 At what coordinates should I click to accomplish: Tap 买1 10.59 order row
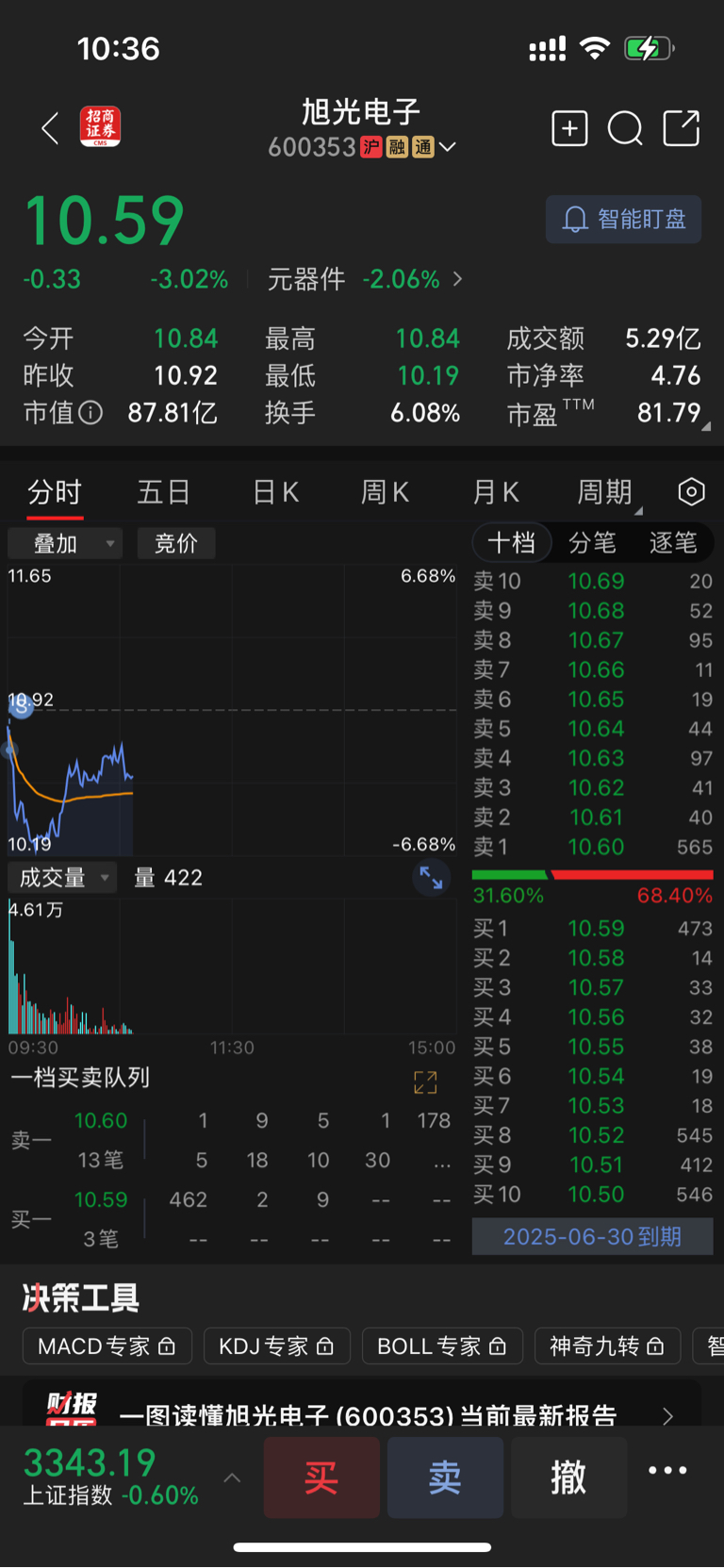pyautogui.click(x=592, y=928)
